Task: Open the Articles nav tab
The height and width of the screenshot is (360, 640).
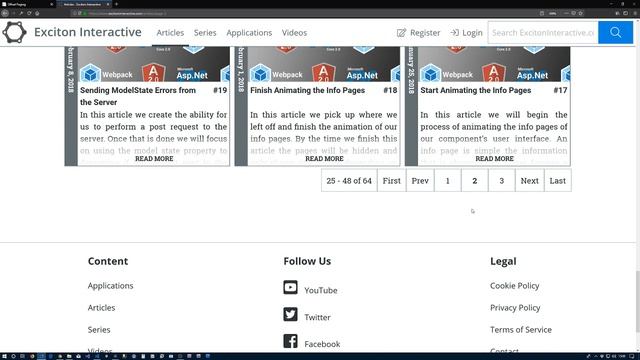Action: point(170,33)
